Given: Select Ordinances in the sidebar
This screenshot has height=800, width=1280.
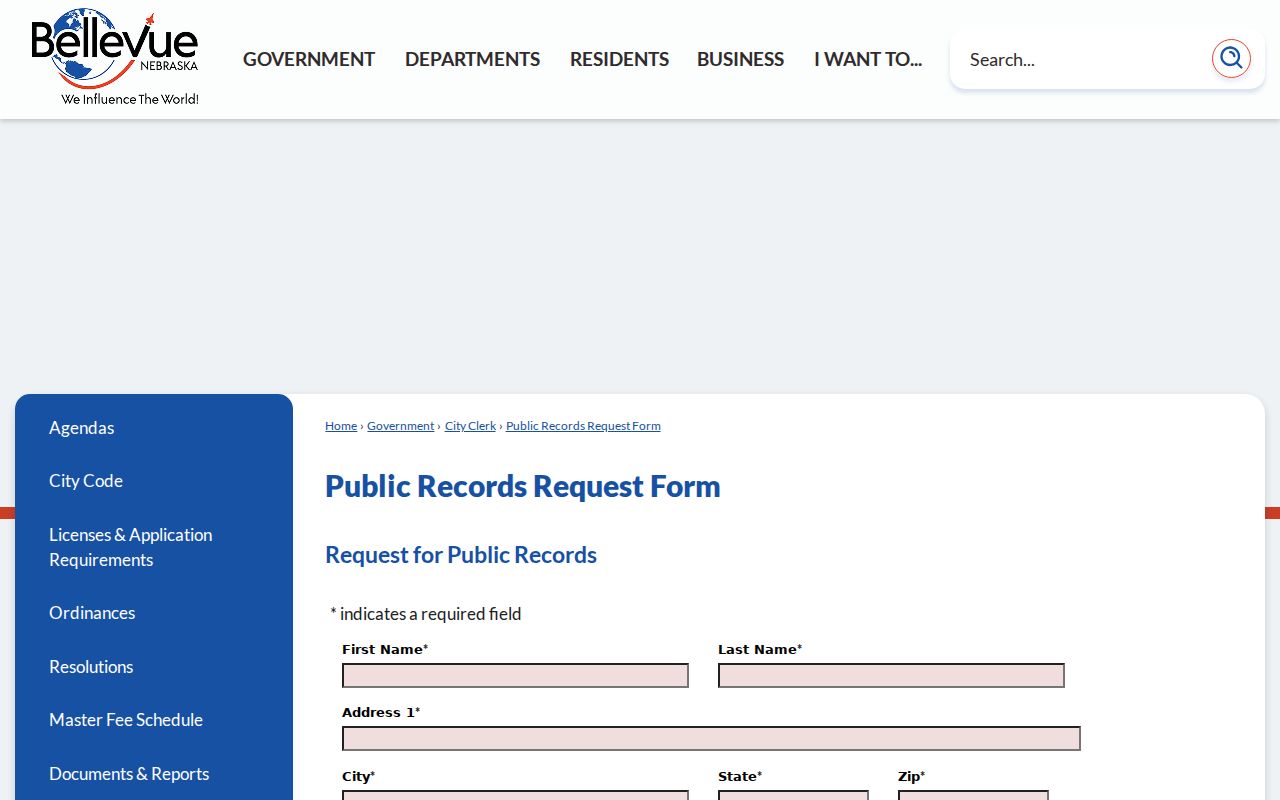Looking at the screenshot, I should (92, 613).
